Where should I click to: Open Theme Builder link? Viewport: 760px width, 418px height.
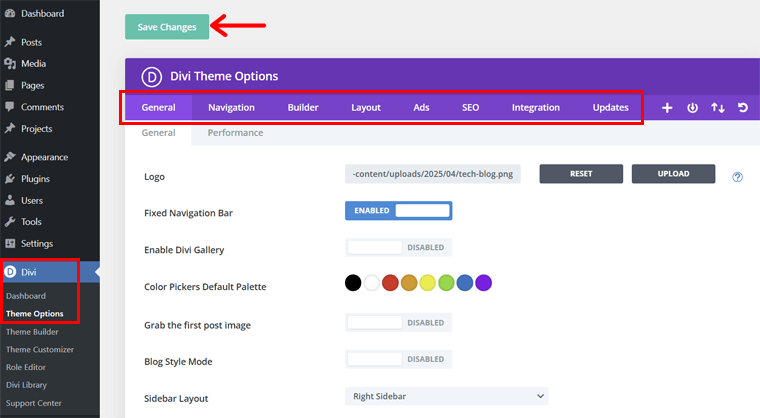(32, 332)
